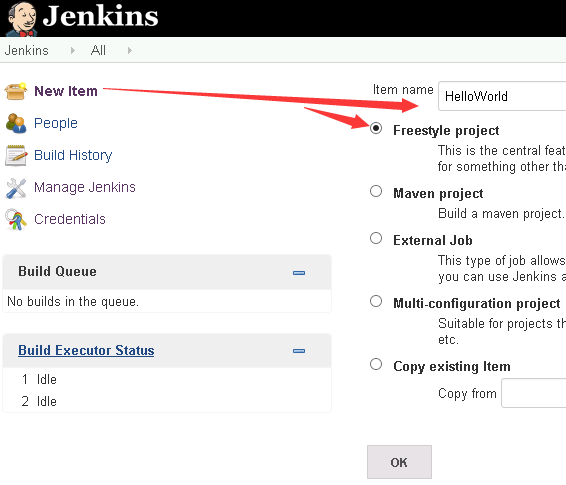Open the New Item link
The width and height of the screenshot is (566, 485).
coord(66,91)
